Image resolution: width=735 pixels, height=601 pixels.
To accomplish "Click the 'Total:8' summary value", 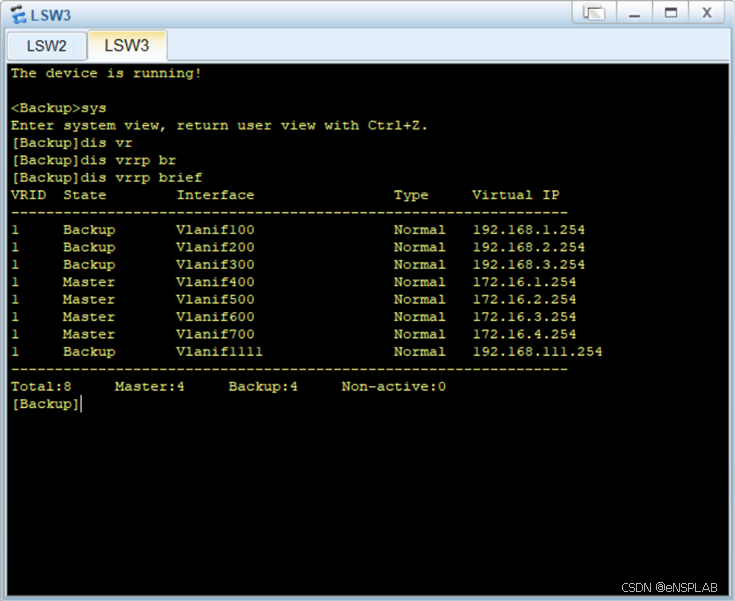I will tap(41, 387).
